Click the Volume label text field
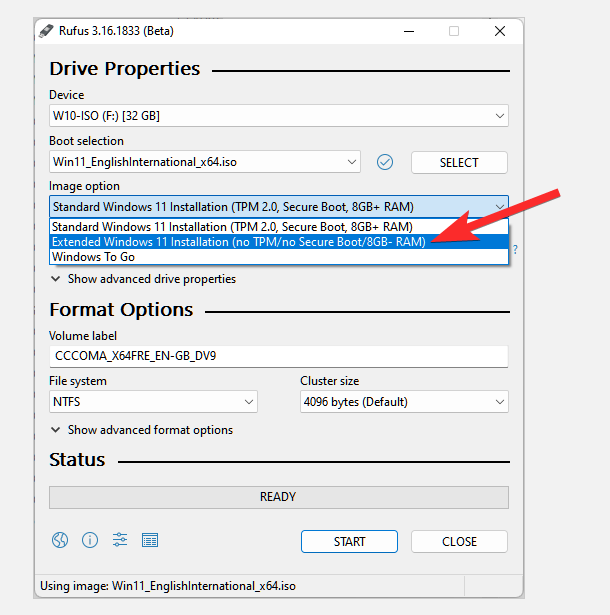 278,356
